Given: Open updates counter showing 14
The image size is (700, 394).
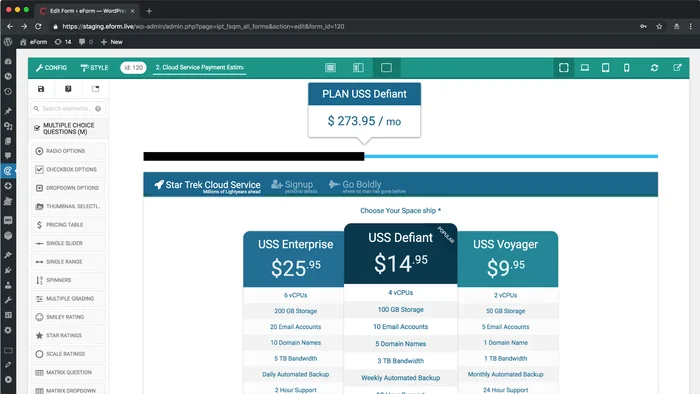Looking at the screenshot, I should pos(63,41).
